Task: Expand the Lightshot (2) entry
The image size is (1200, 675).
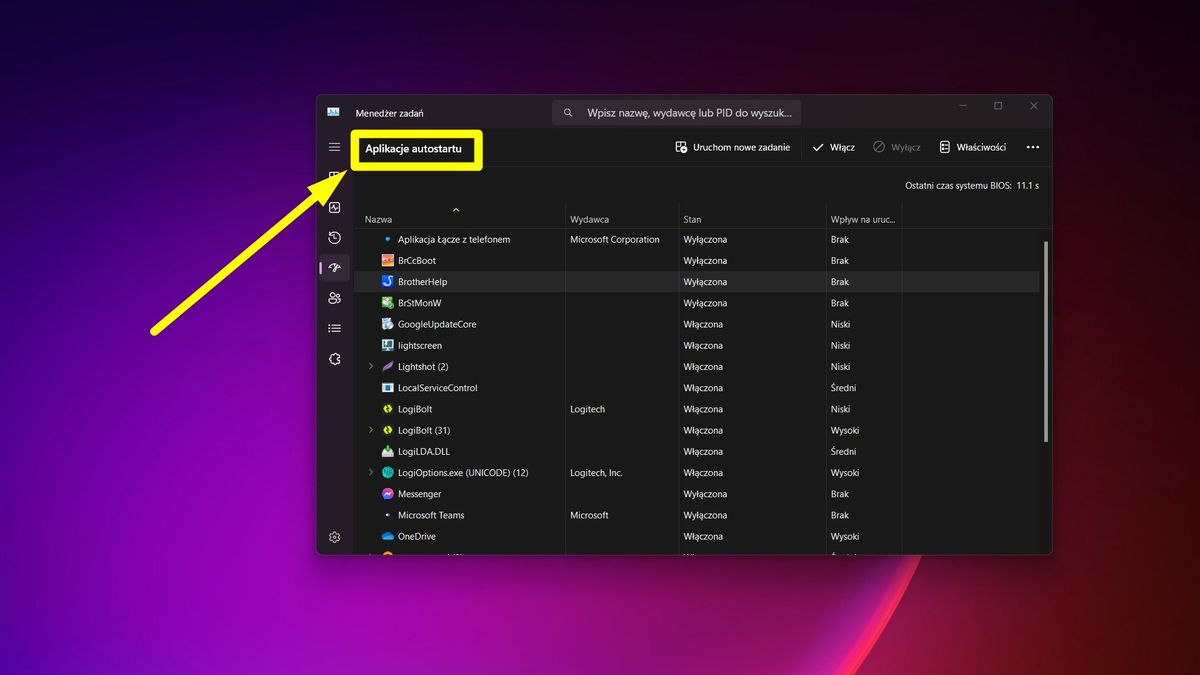Action: point(371,366)
